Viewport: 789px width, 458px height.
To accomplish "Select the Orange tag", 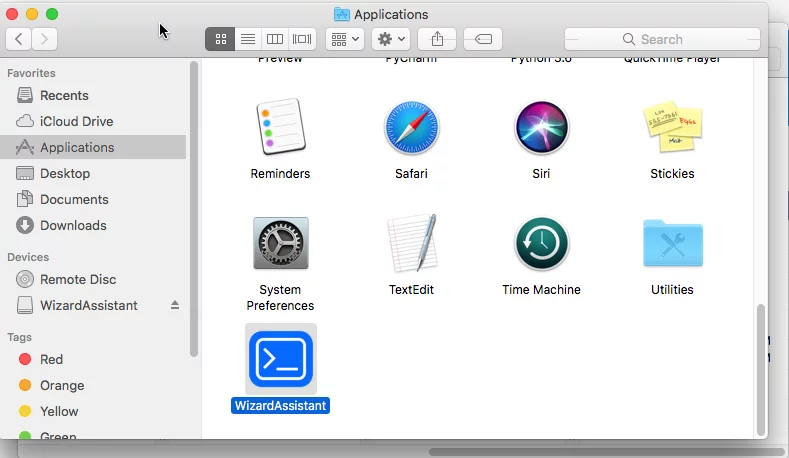I will [x=93, y=386].
